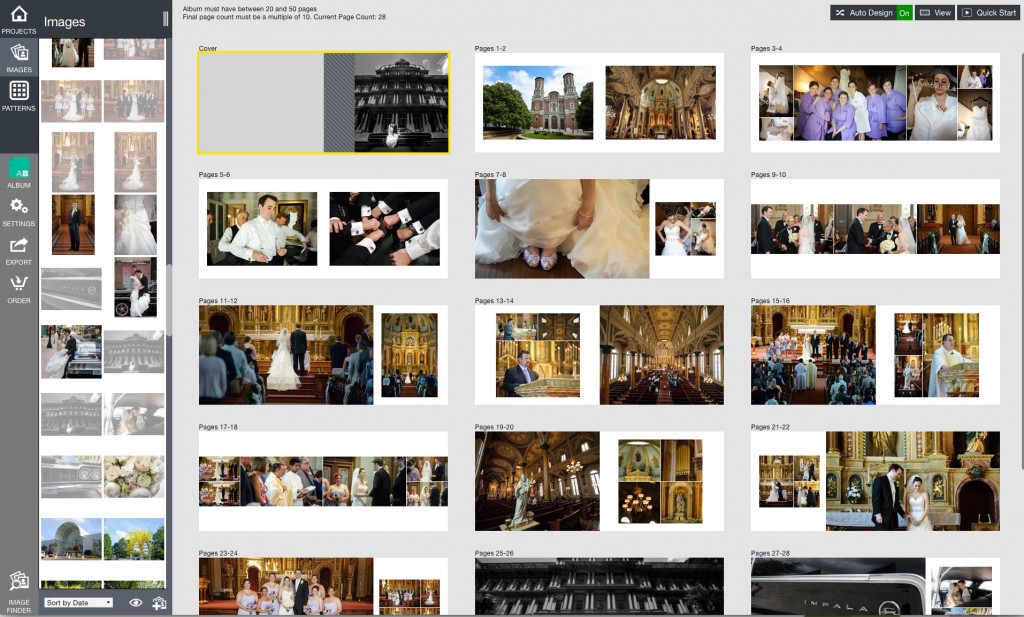Select the Pages 1-2 spread
Screen dimensions: 1024x617
599,103
